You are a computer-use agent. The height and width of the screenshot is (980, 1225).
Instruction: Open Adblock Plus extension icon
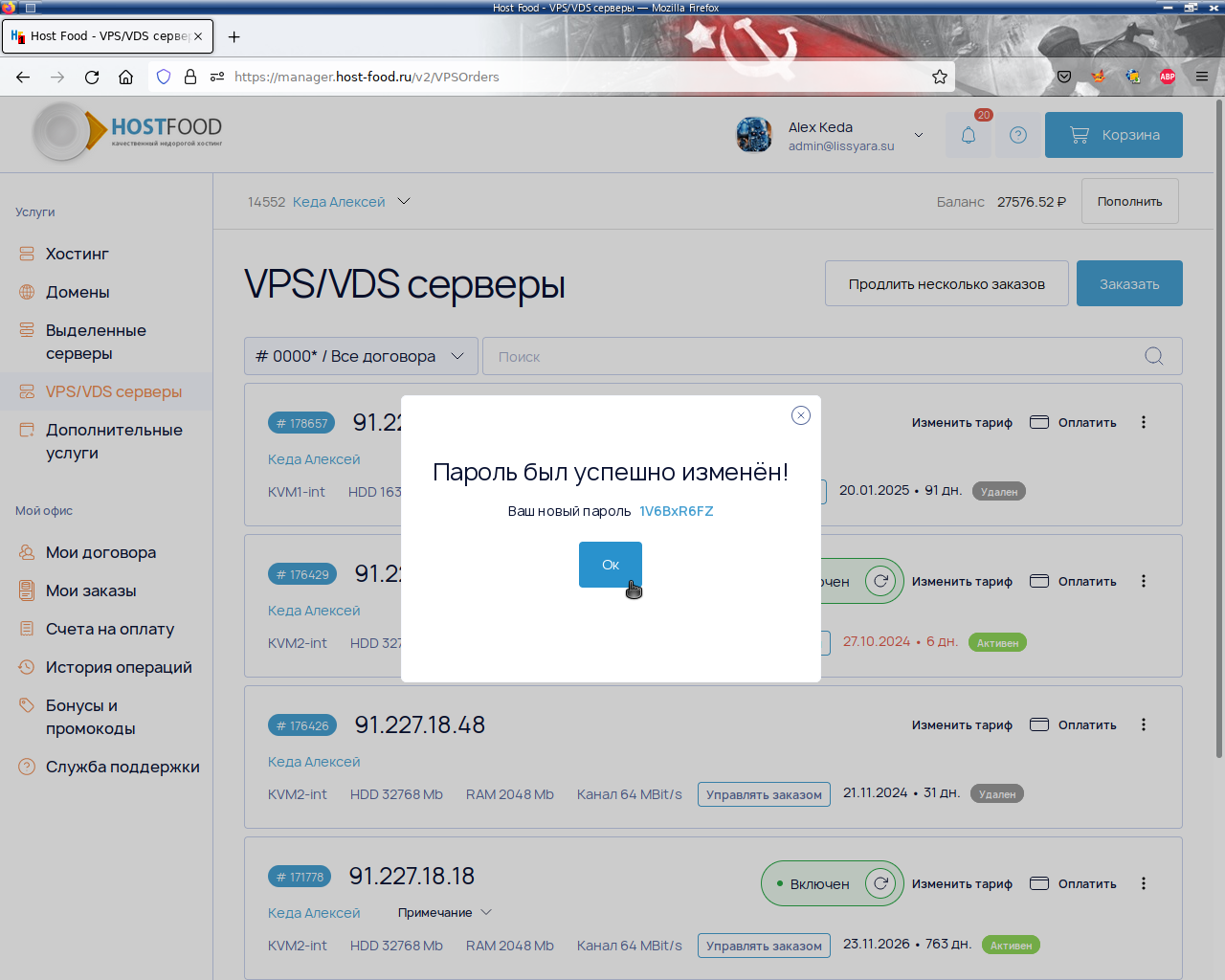pyautogui.click(x=1168, y=77)
